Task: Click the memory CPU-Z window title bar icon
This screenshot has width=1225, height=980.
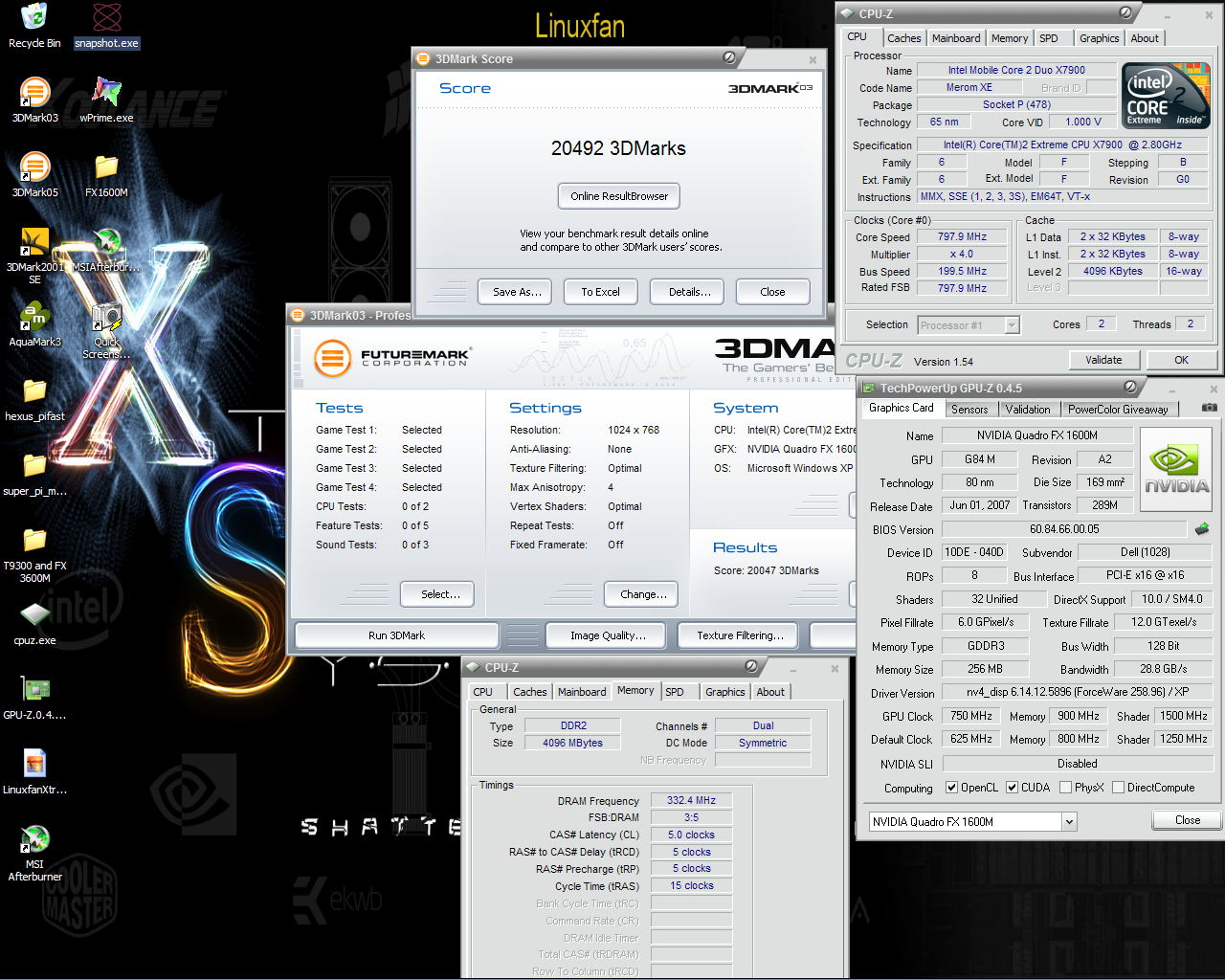Action: (473, 667)
